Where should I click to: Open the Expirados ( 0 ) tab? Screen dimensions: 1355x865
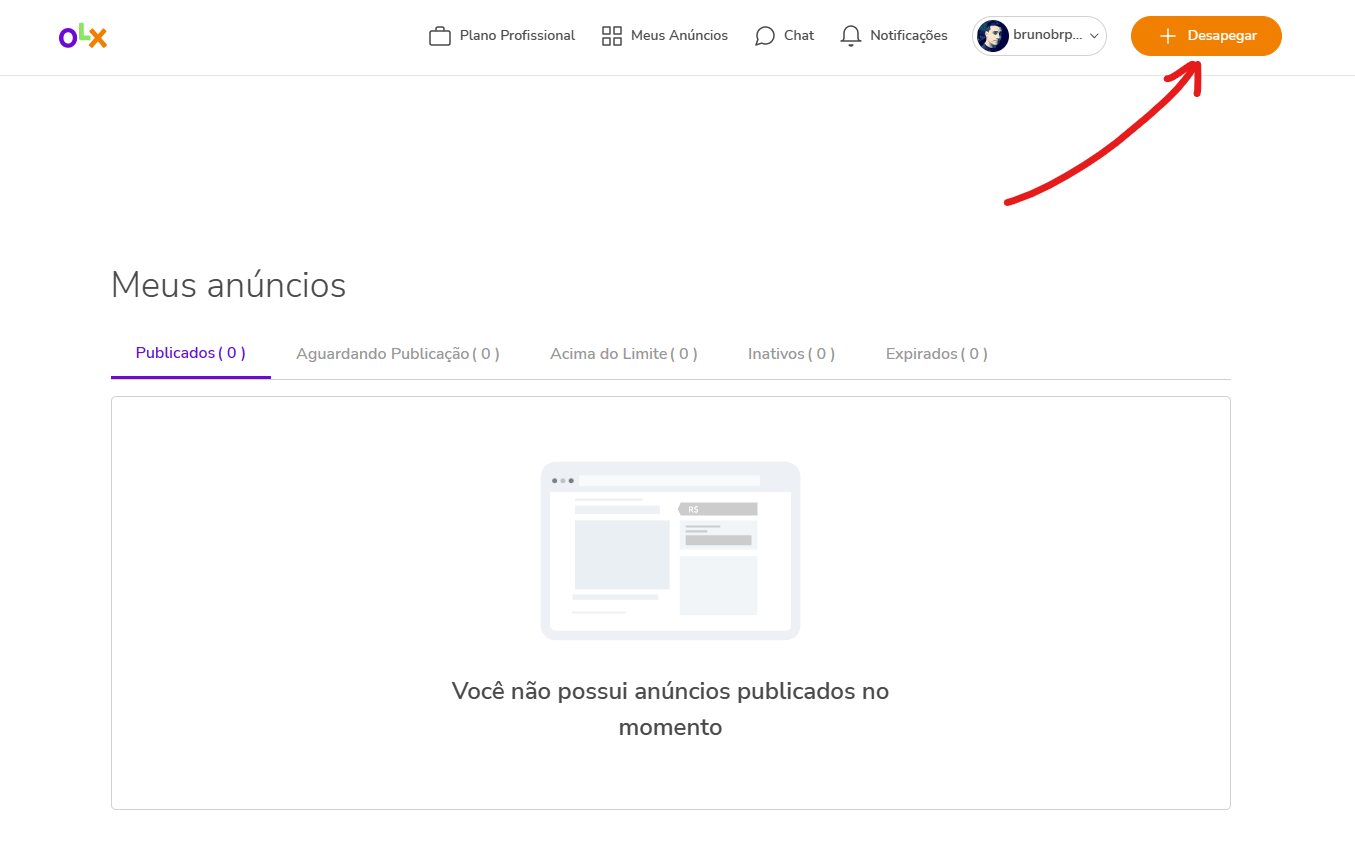tap(937, 354)
